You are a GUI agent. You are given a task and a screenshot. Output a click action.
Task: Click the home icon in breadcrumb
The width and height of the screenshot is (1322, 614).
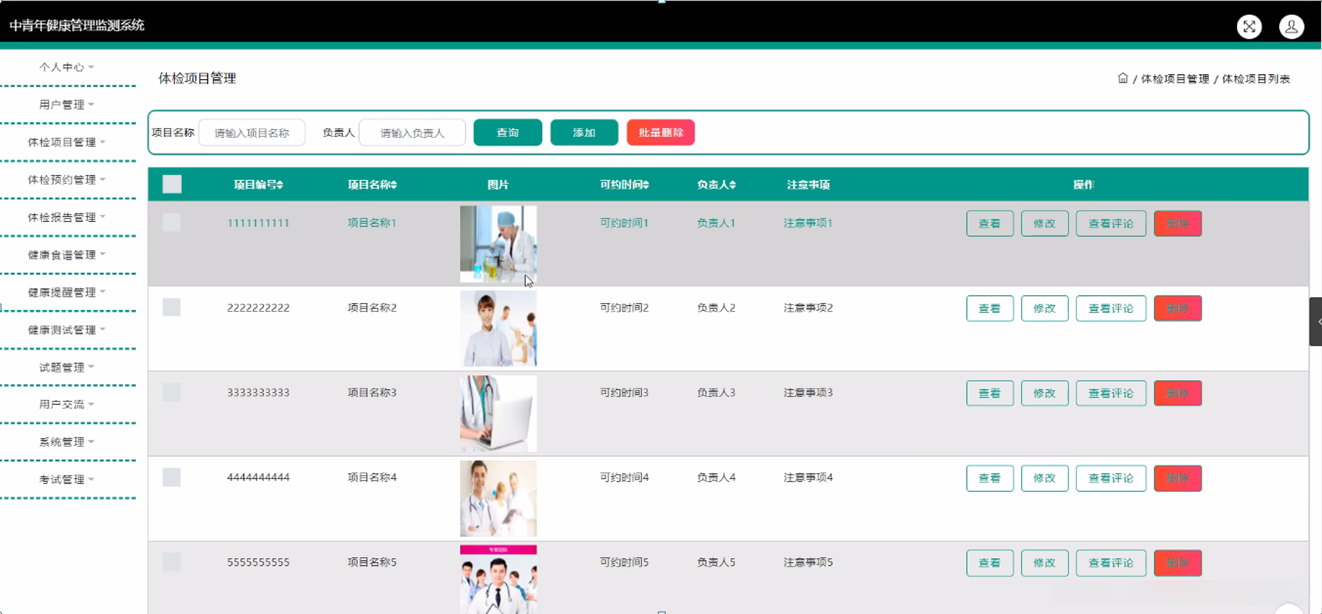(1123, 78)
